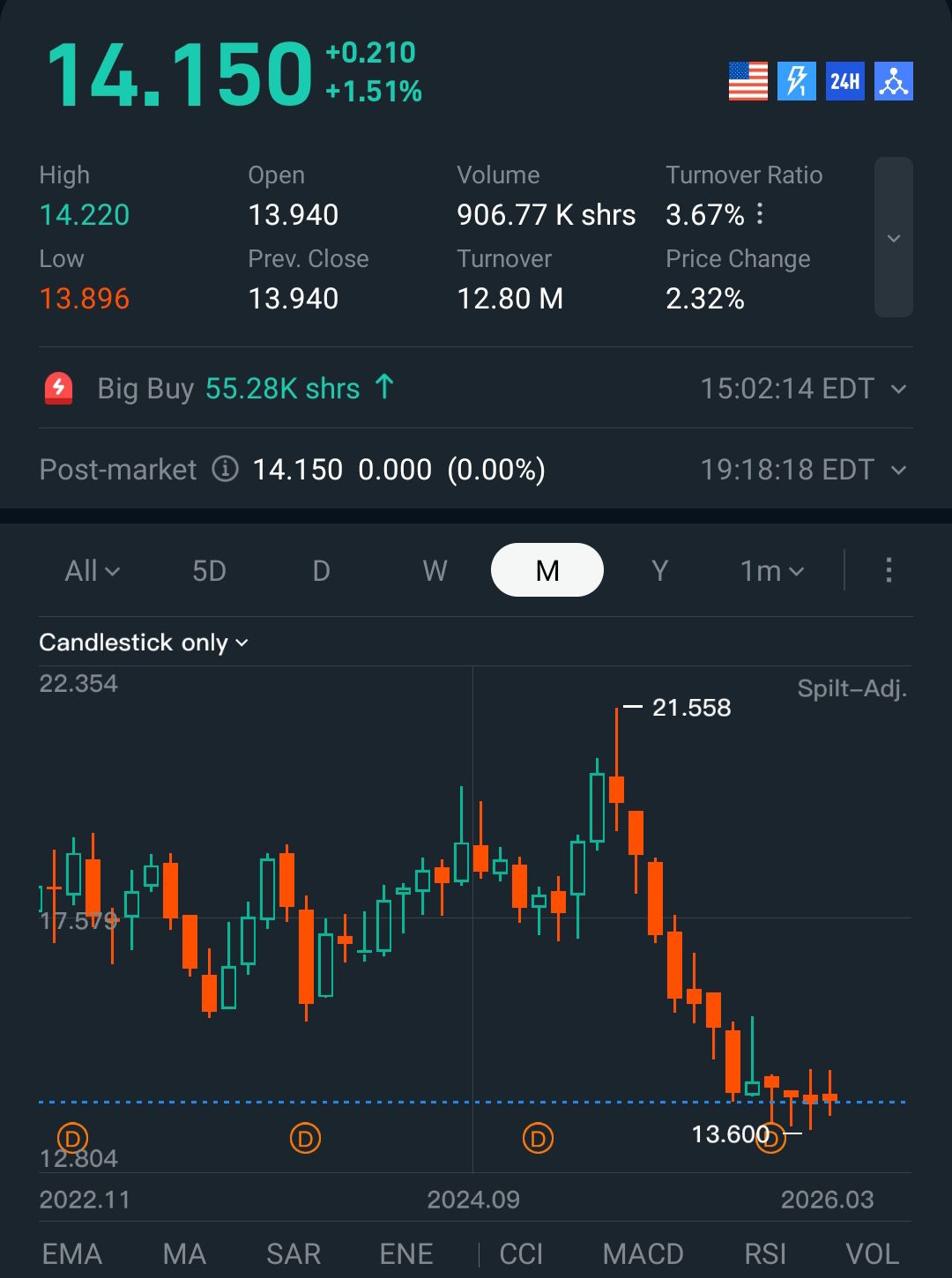This screenshot has height=1278, width=952.
Task: Expand the Big Buy time chevron
Action: tap(899, 389)
